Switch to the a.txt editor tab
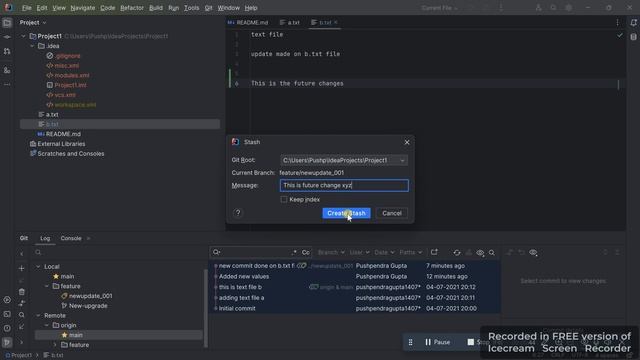 [290, 22]
